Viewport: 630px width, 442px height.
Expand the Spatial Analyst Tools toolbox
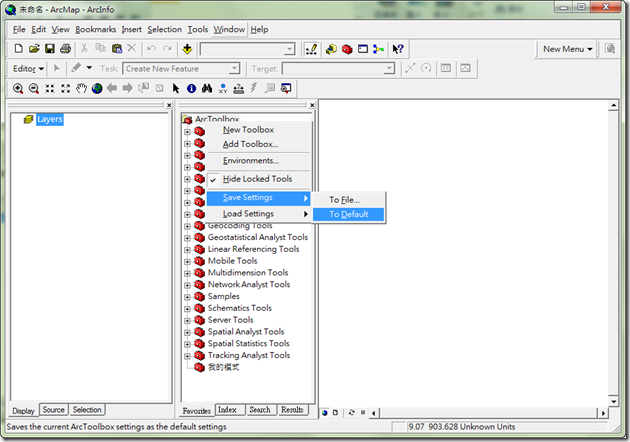pos(187,332)
